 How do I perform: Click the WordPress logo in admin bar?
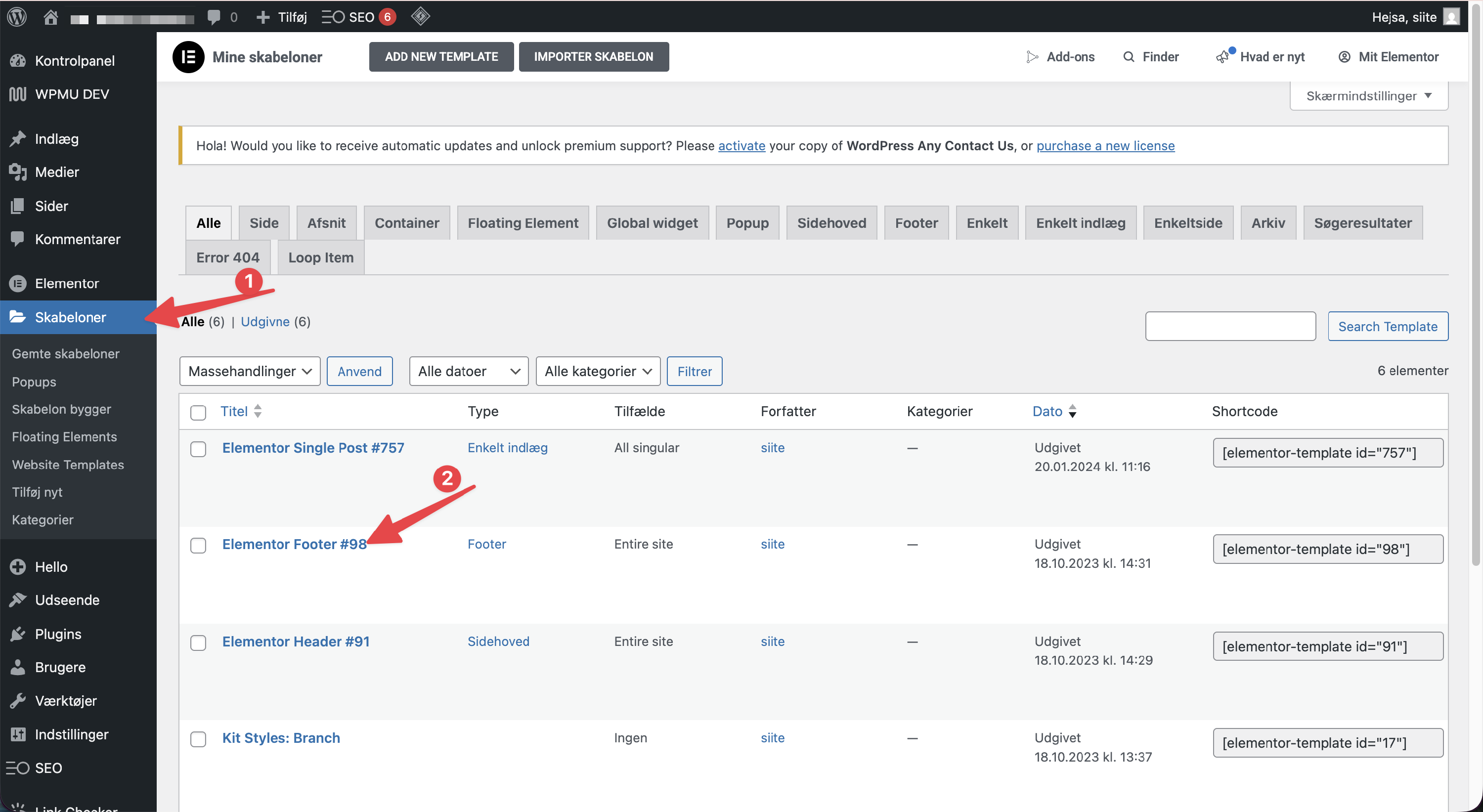17,17
